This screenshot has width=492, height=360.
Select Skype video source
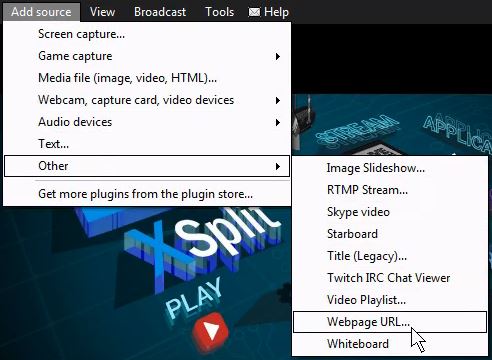(390, 212)
